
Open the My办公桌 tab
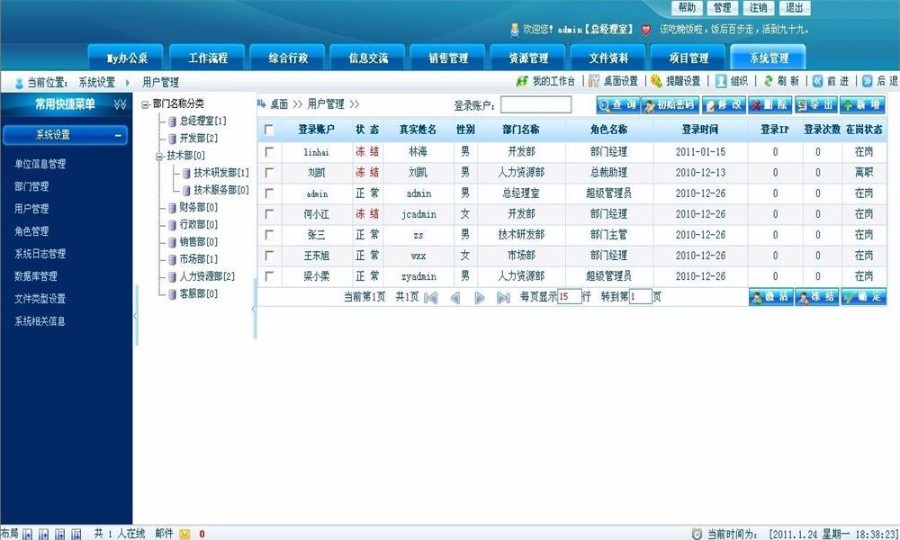pyautogui.click(x=126, y=57)
